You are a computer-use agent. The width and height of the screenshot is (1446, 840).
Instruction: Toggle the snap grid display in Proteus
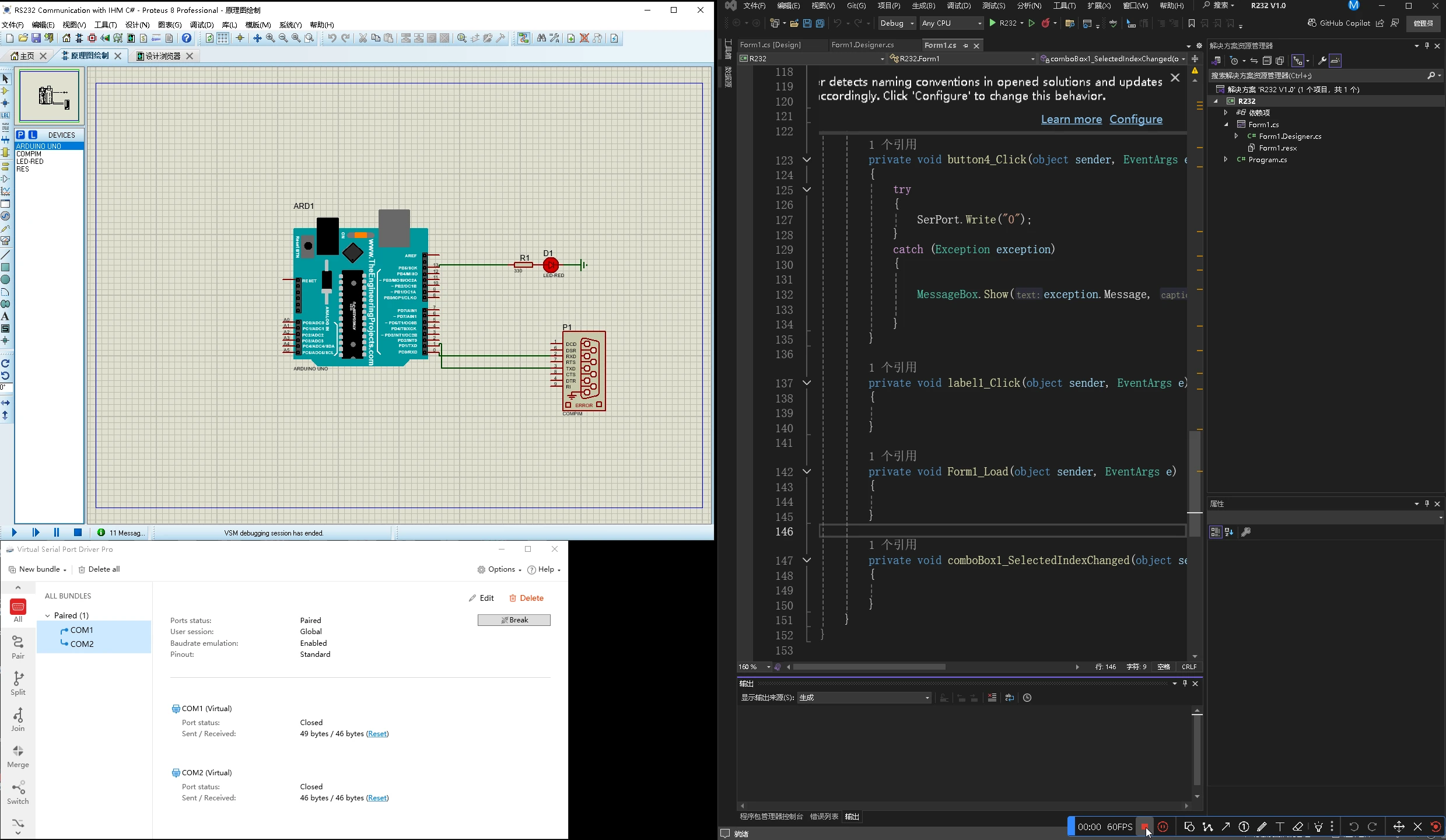(x=222, y=37)
